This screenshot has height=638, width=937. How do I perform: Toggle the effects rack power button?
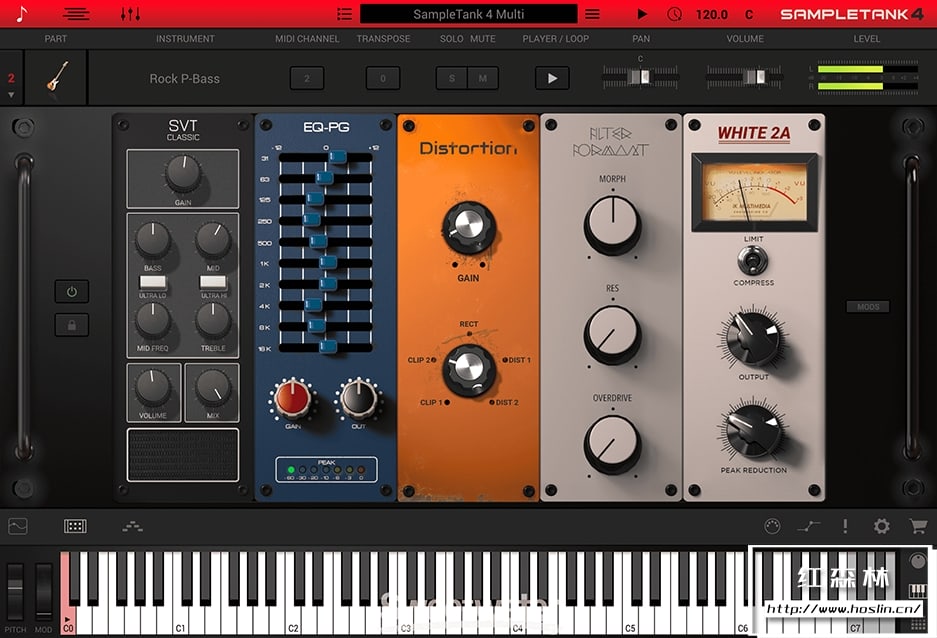point(72,292)
